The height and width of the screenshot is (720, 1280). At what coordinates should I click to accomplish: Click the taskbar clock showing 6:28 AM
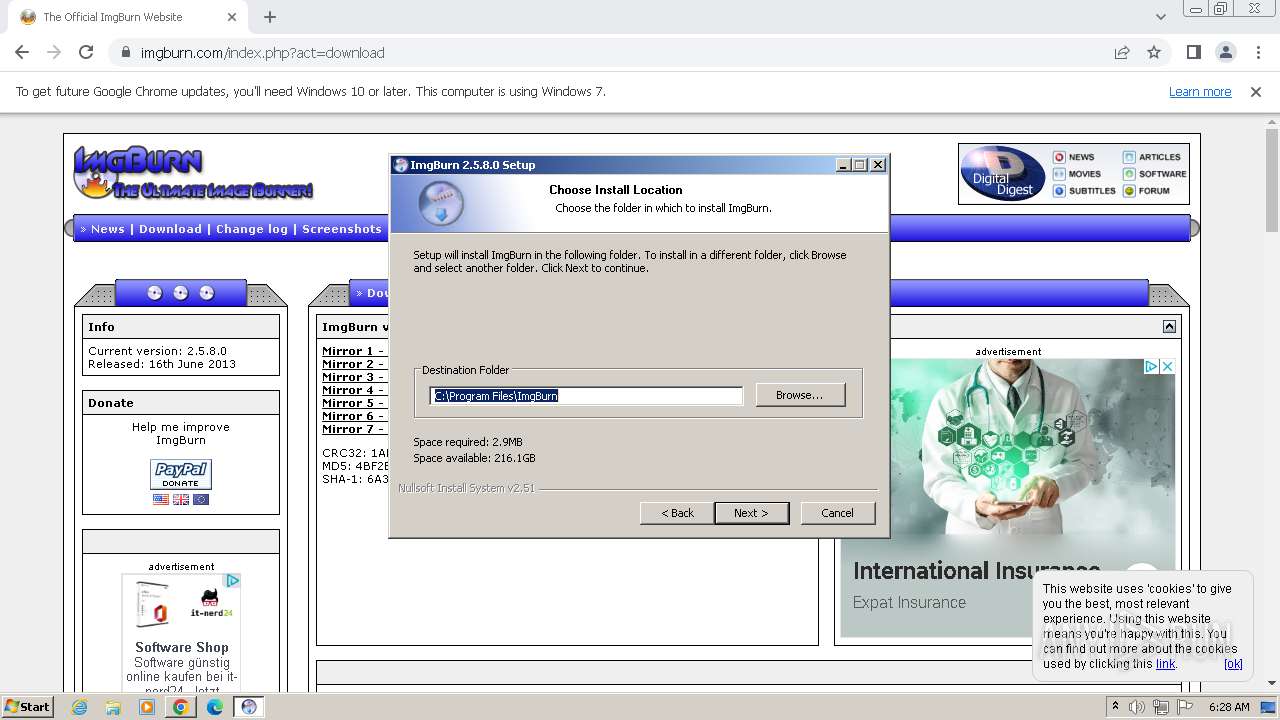1229,707
